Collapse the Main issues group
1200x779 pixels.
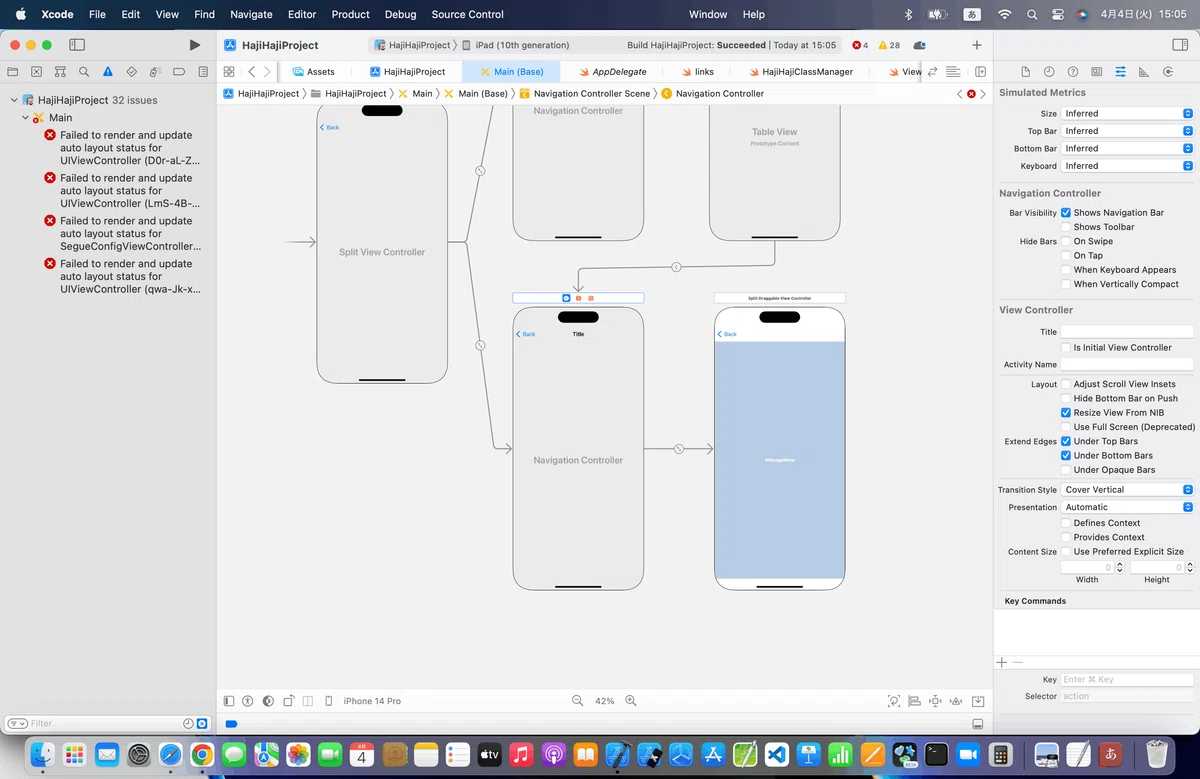click(25, 118)
